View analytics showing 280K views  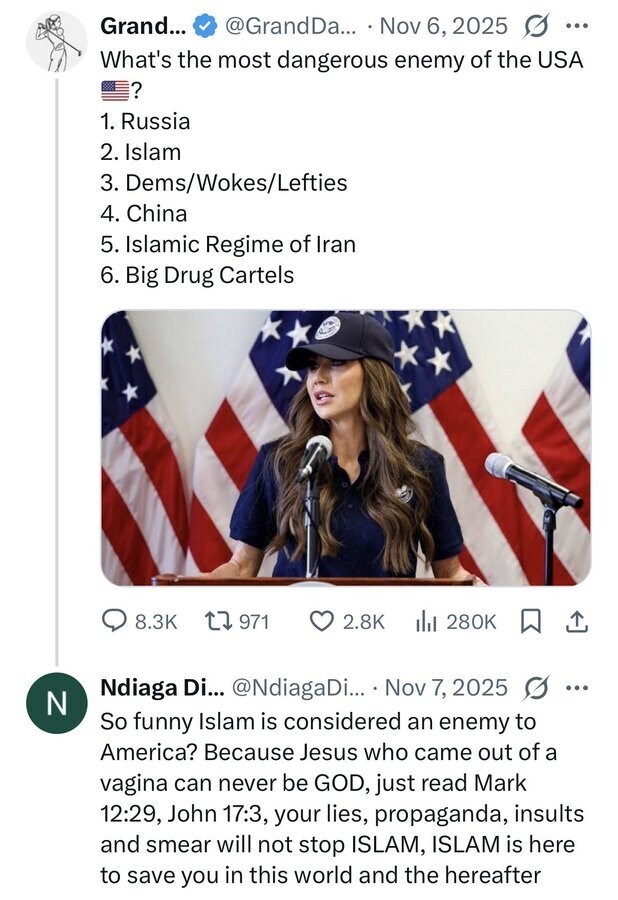coord(424,621)
